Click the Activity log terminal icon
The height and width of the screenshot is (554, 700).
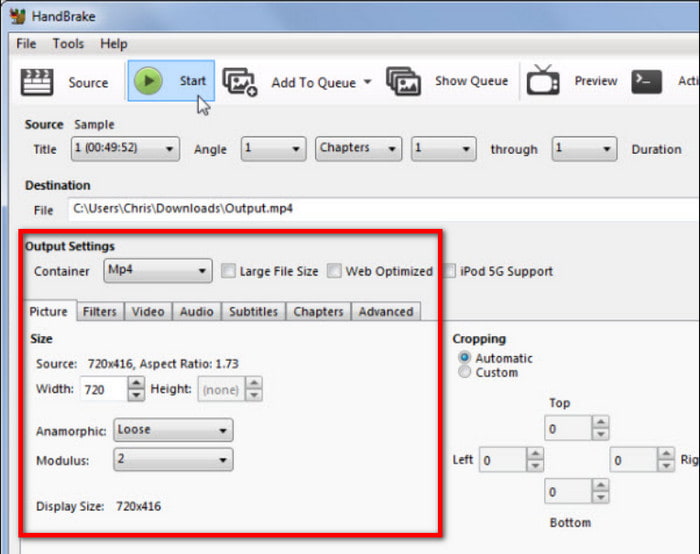click(x=646, y=82)
